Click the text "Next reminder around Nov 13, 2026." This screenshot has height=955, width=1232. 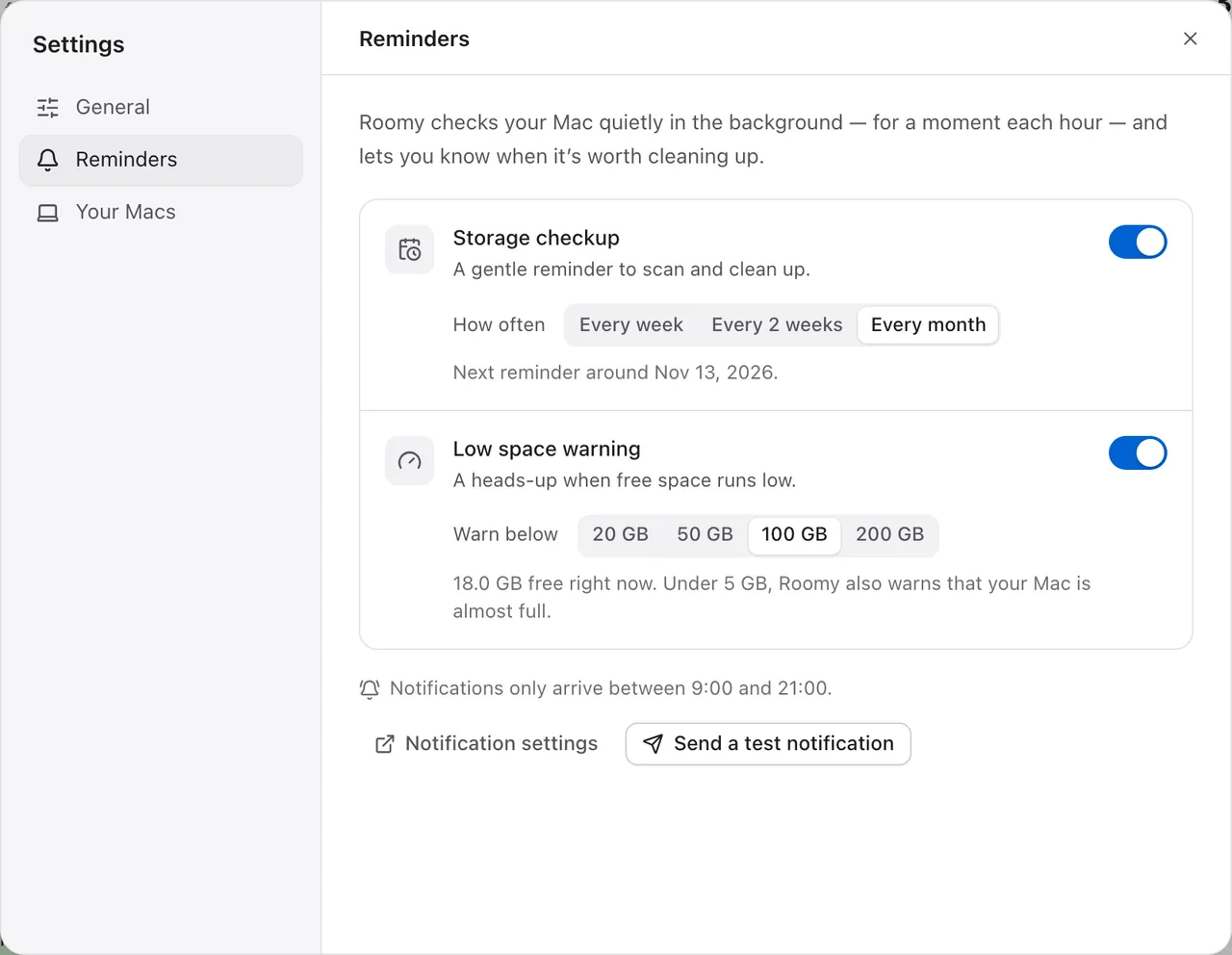[615, 374]
